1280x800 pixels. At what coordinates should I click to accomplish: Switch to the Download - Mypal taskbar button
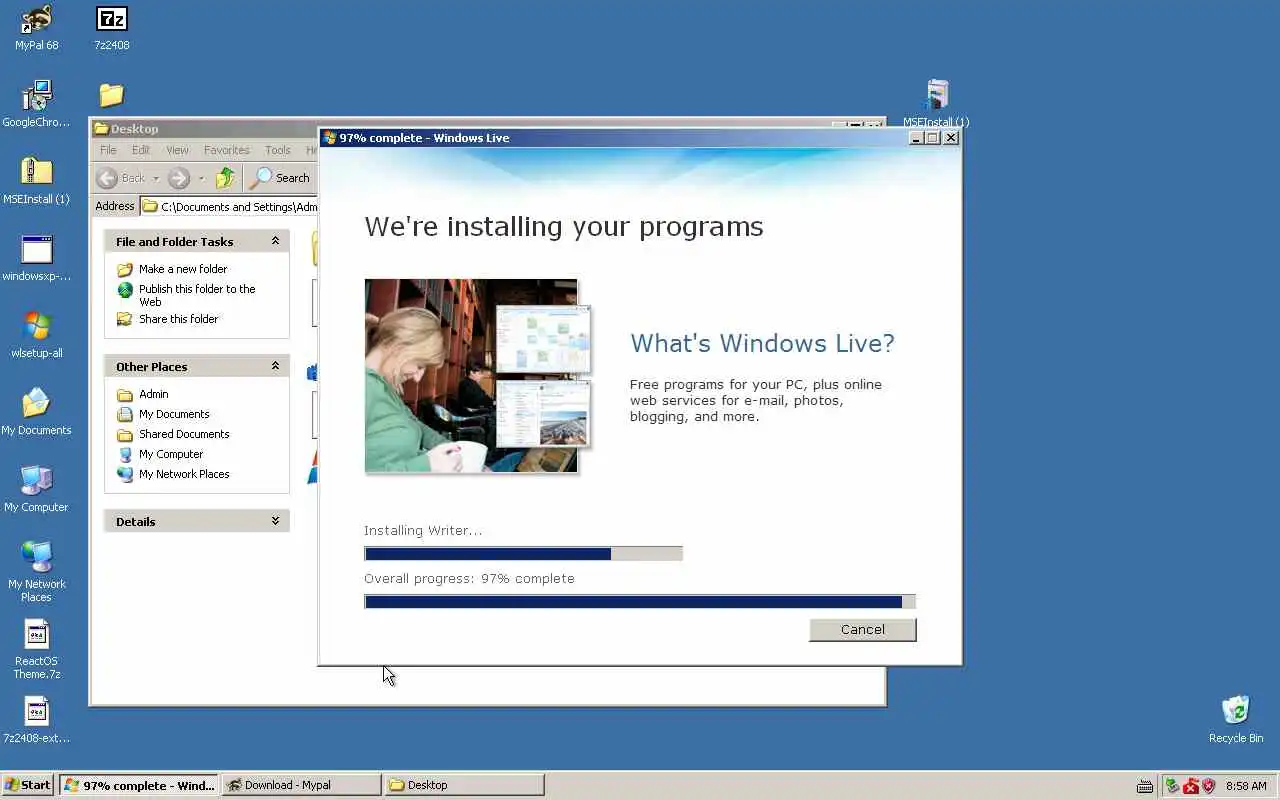(x=302, y=785)
